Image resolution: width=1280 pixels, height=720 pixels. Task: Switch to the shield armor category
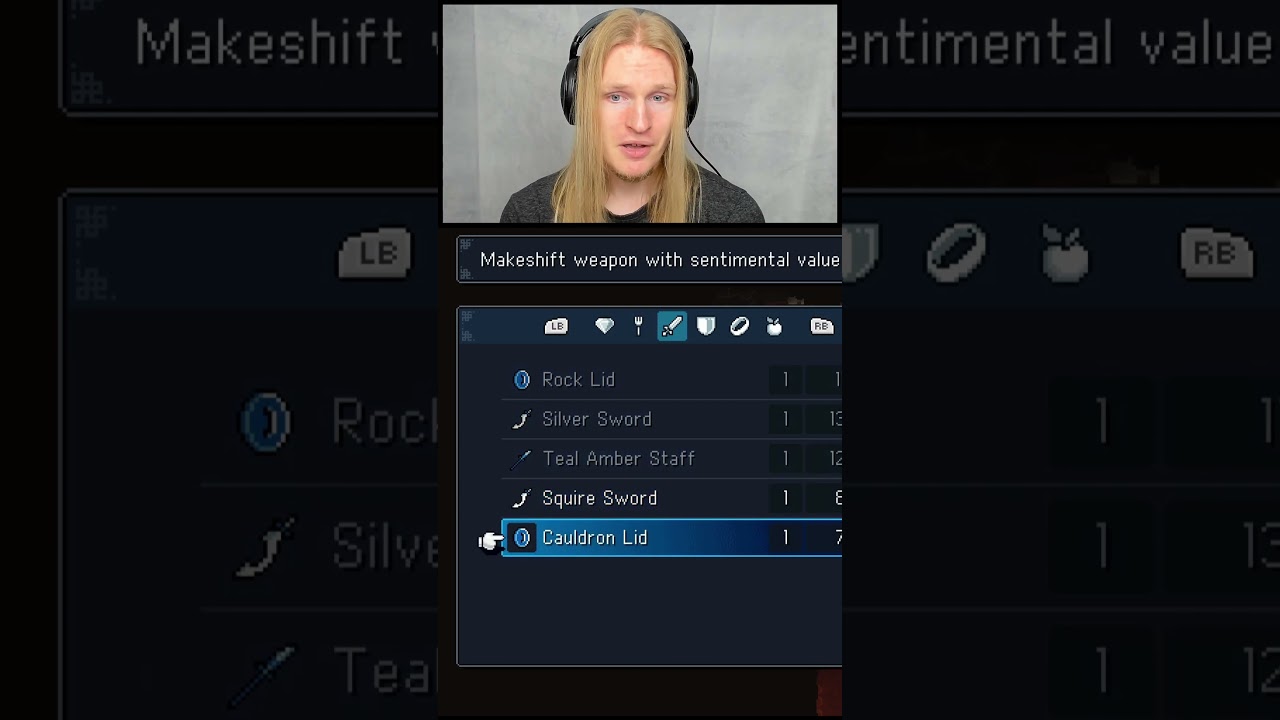click(706, 326)
